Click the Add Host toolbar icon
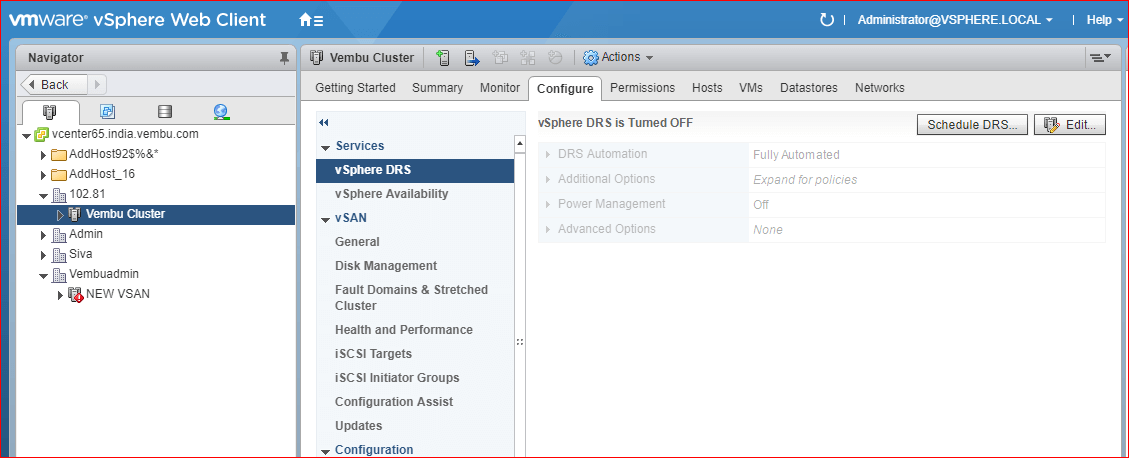This screenshot has width=1129, height=458. click(444, 58)
